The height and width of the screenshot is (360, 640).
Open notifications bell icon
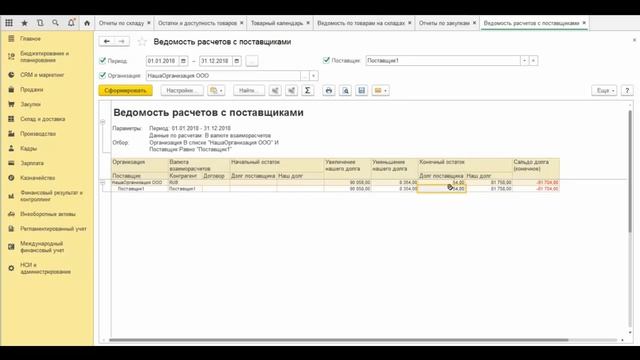[x=71, y=23]
